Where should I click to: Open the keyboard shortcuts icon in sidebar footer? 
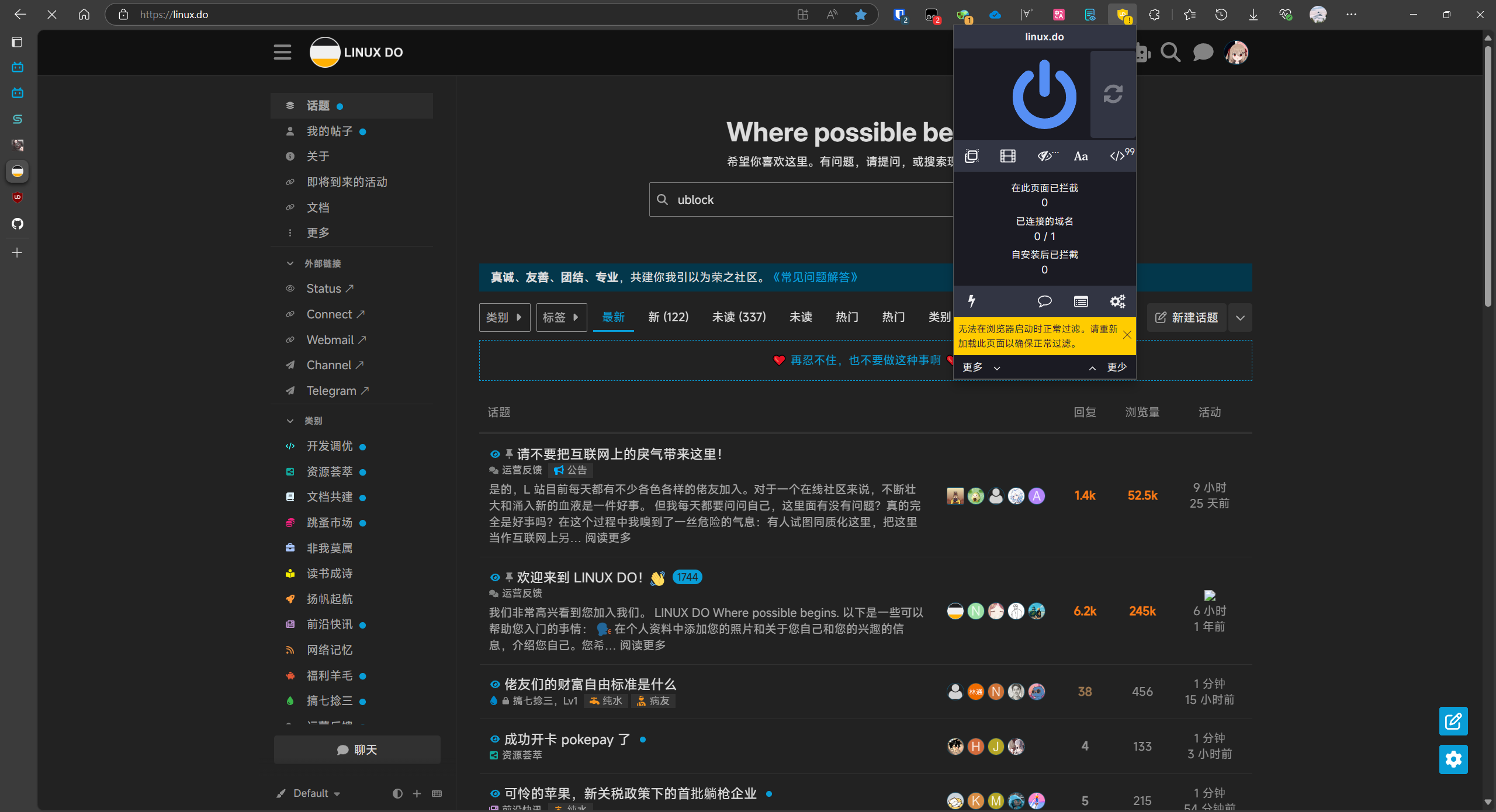tap(437, 793)
